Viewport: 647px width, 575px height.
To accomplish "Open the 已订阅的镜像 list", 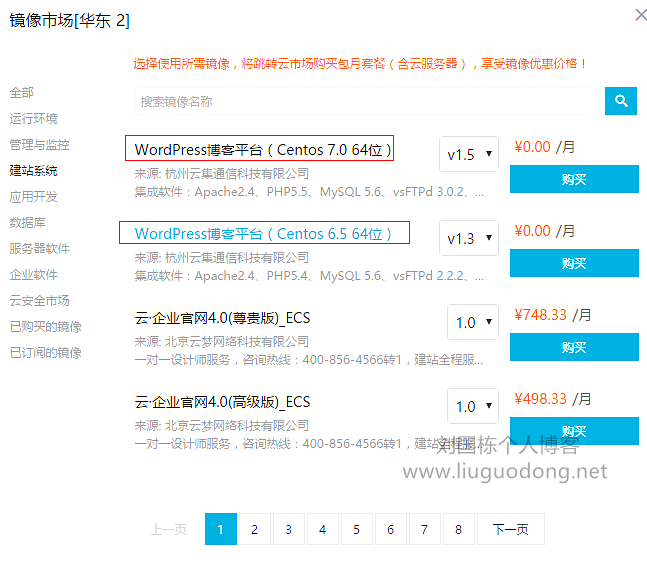I will pyautogui.click(x=45, y=352).
